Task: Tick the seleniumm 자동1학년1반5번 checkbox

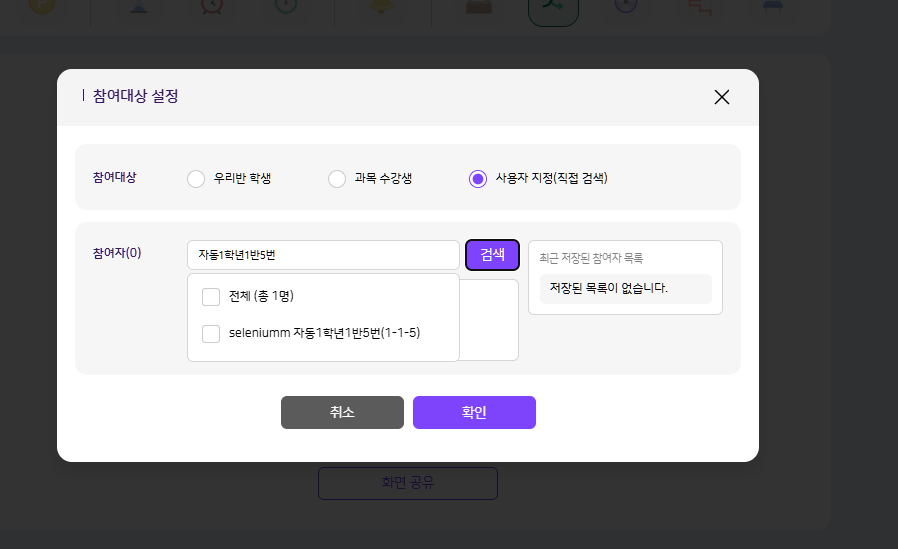Action: tap(211, 334)
